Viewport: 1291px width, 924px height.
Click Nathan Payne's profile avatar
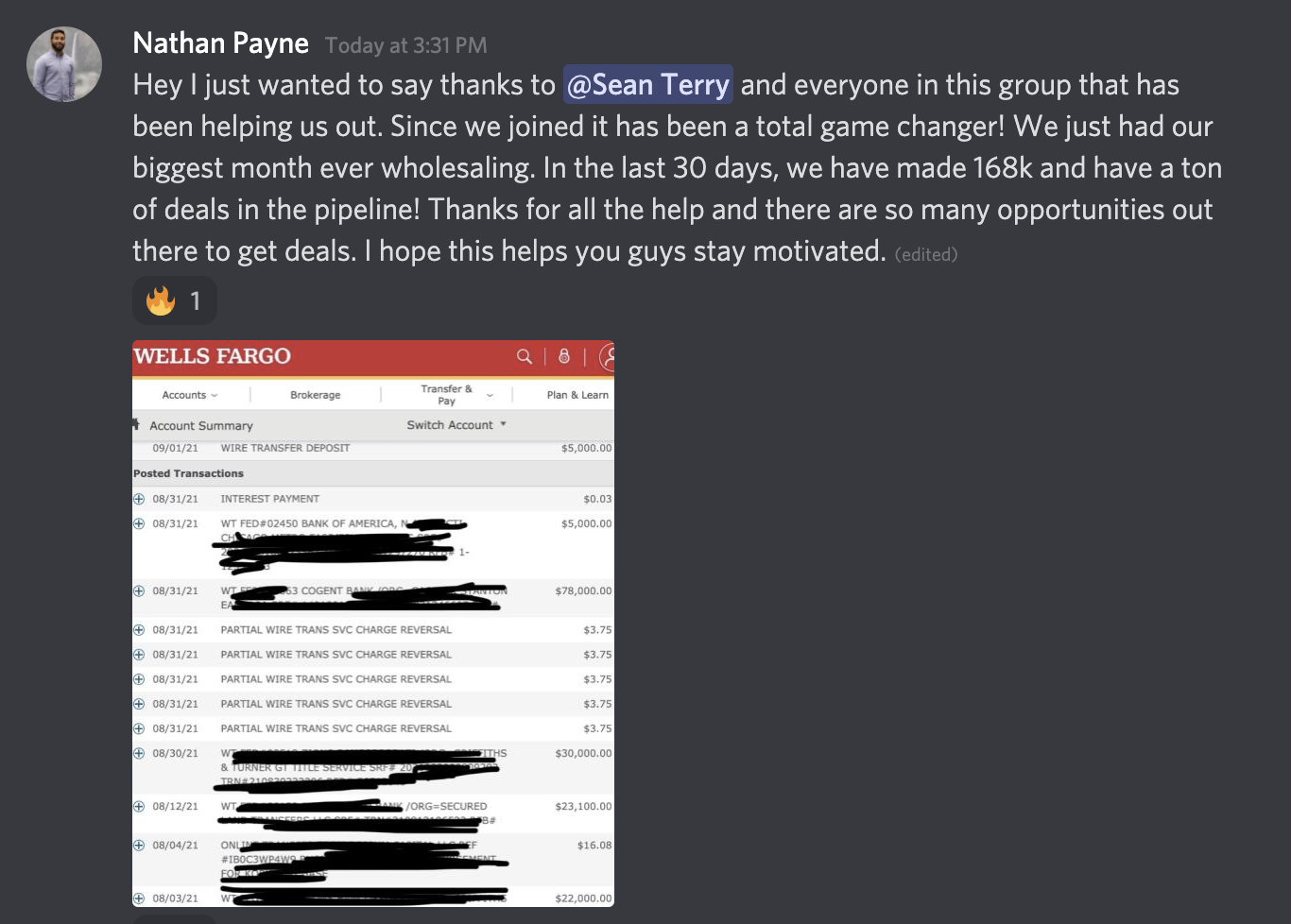pyautogui.click(x=64, y=64)
